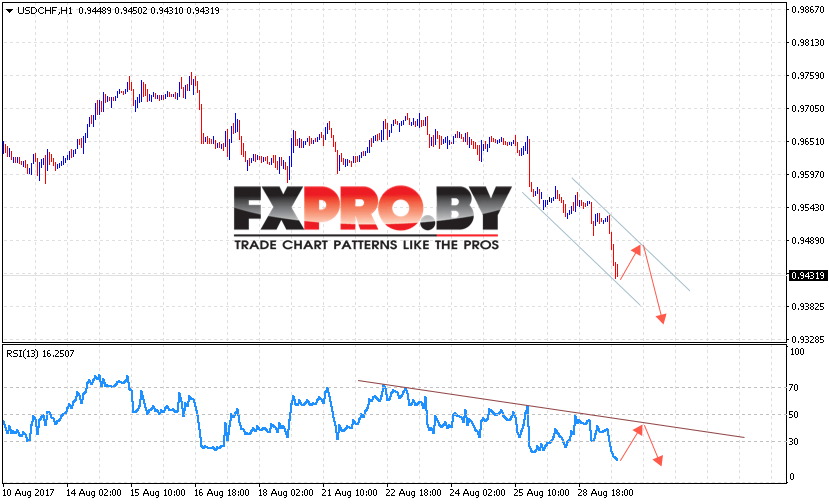Open the chart menu triangle beside USDCHF,H1

coord(9,11)
